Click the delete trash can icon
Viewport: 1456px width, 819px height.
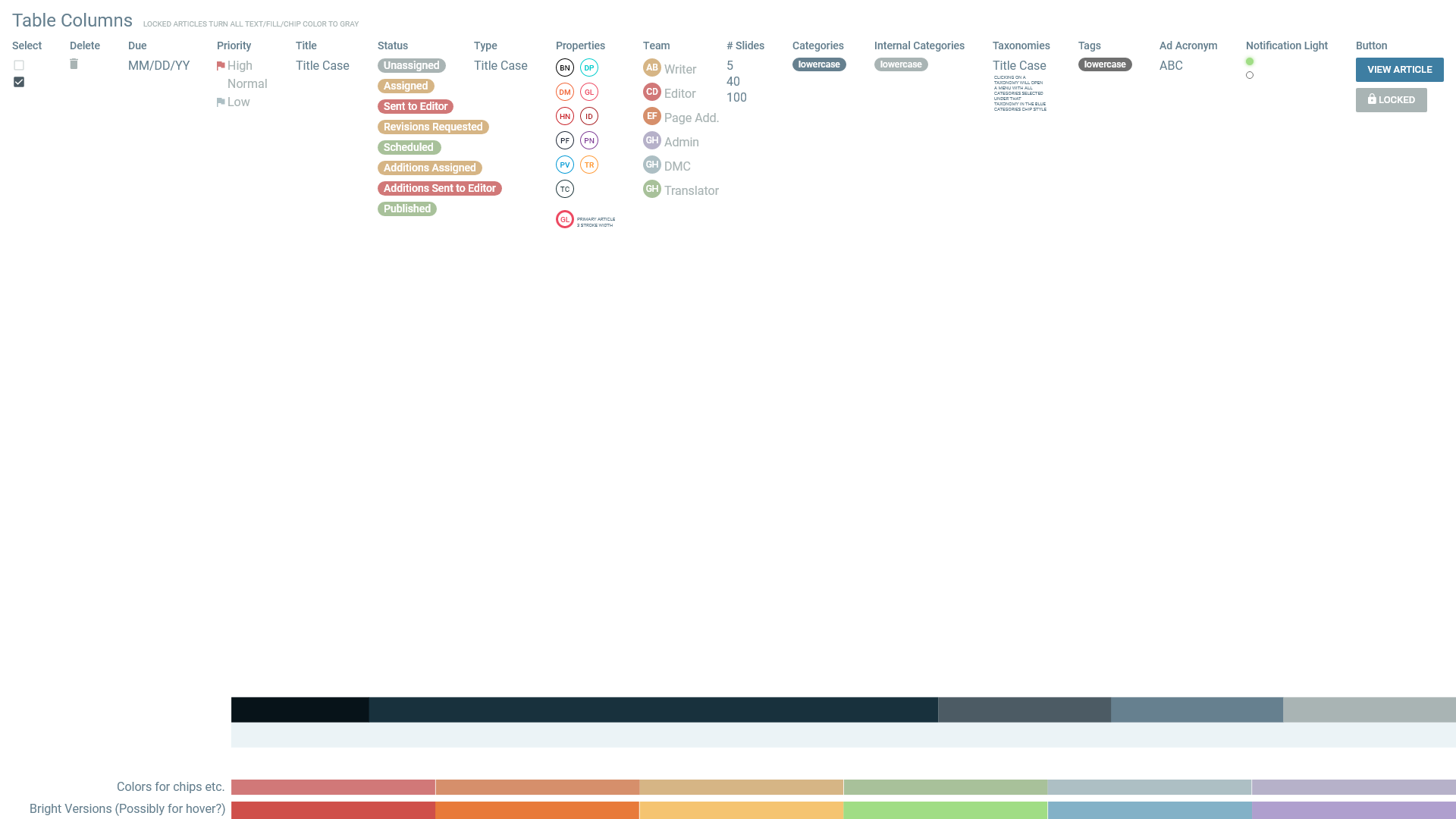pyautogui.click(x=74, y=64)
